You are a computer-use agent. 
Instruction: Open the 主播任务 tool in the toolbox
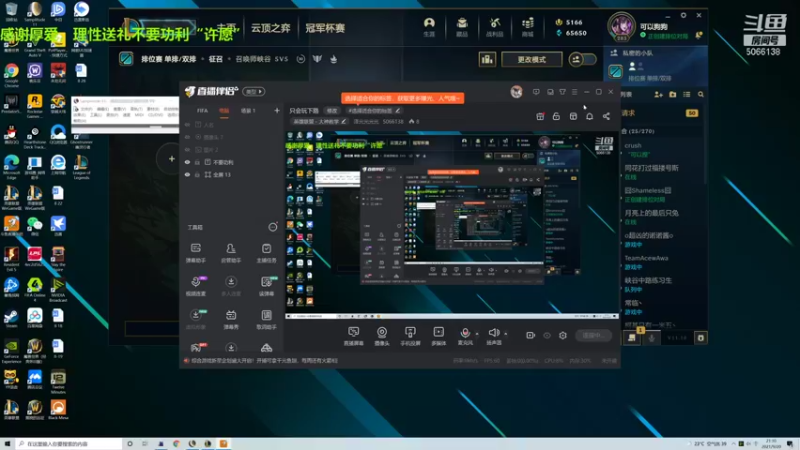pos(266,253)
